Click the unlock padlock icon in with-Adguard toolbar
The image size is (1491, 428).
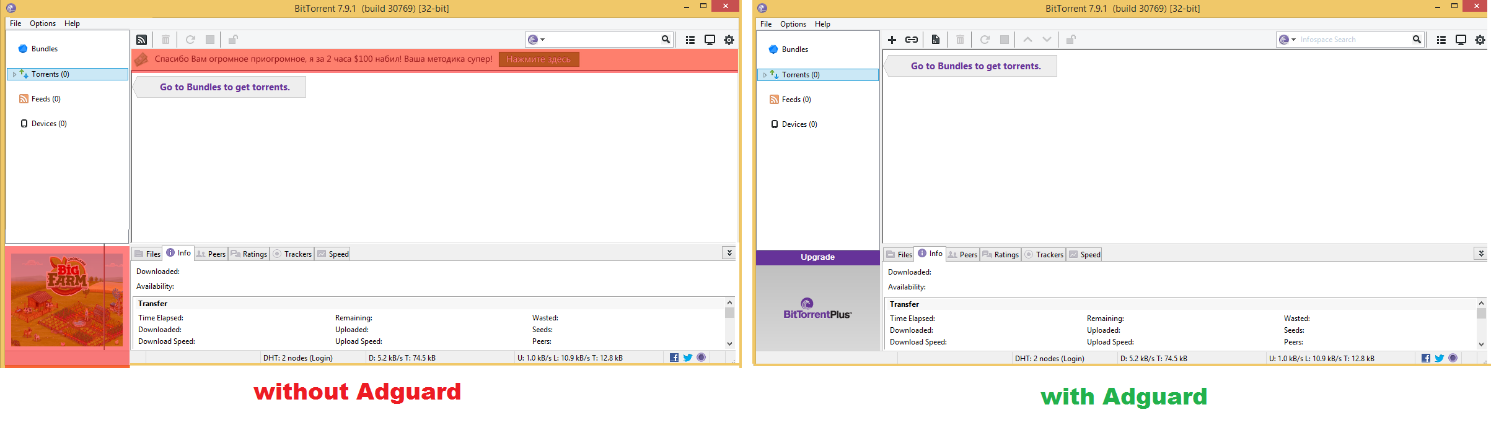click(1071, 40)
